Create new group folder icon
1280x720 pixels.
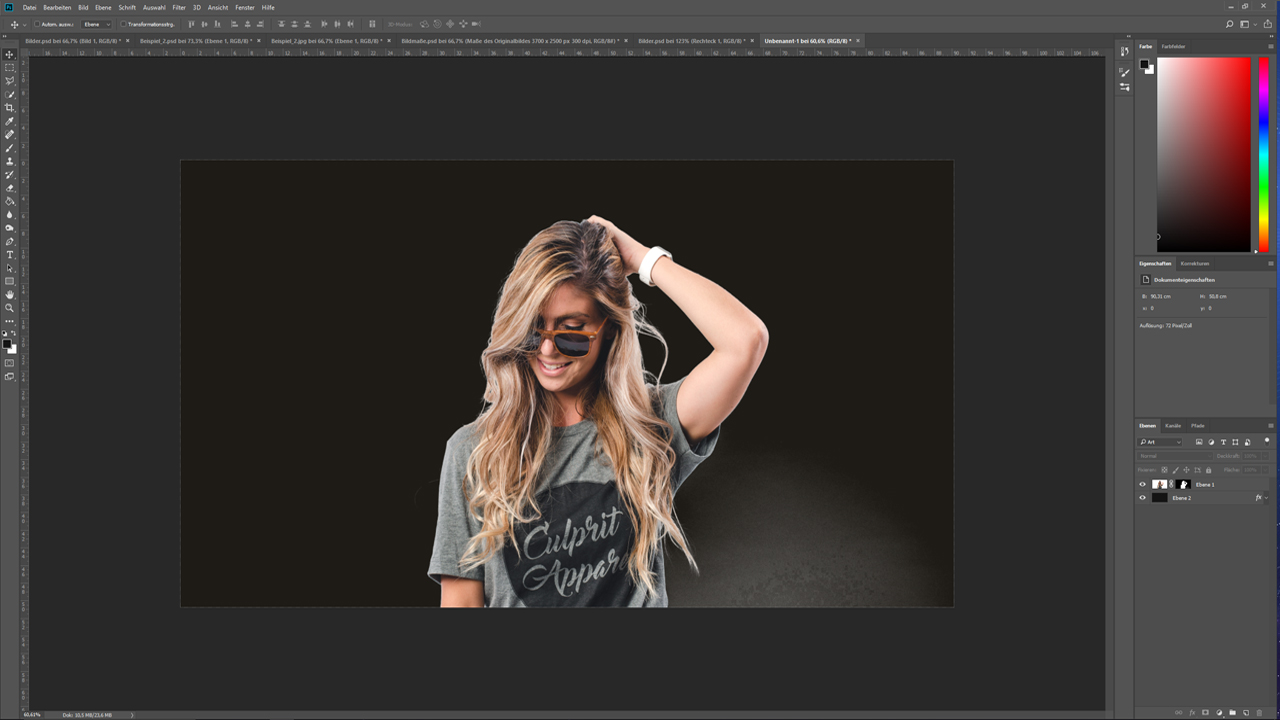1232,713
